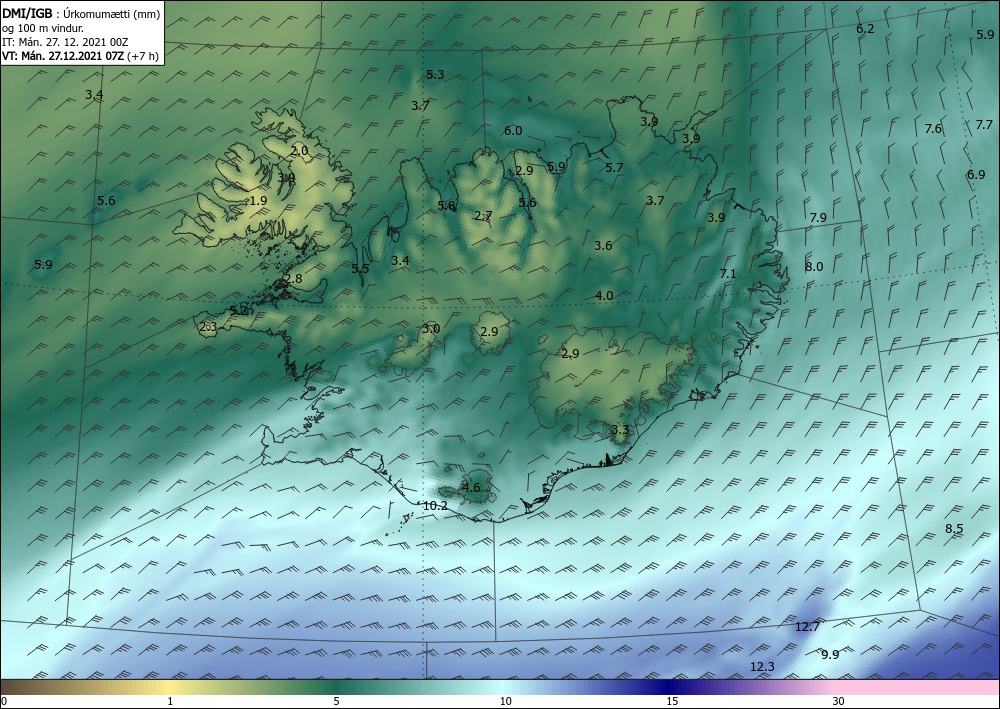Click the map value 1.9

click(258, 200)
